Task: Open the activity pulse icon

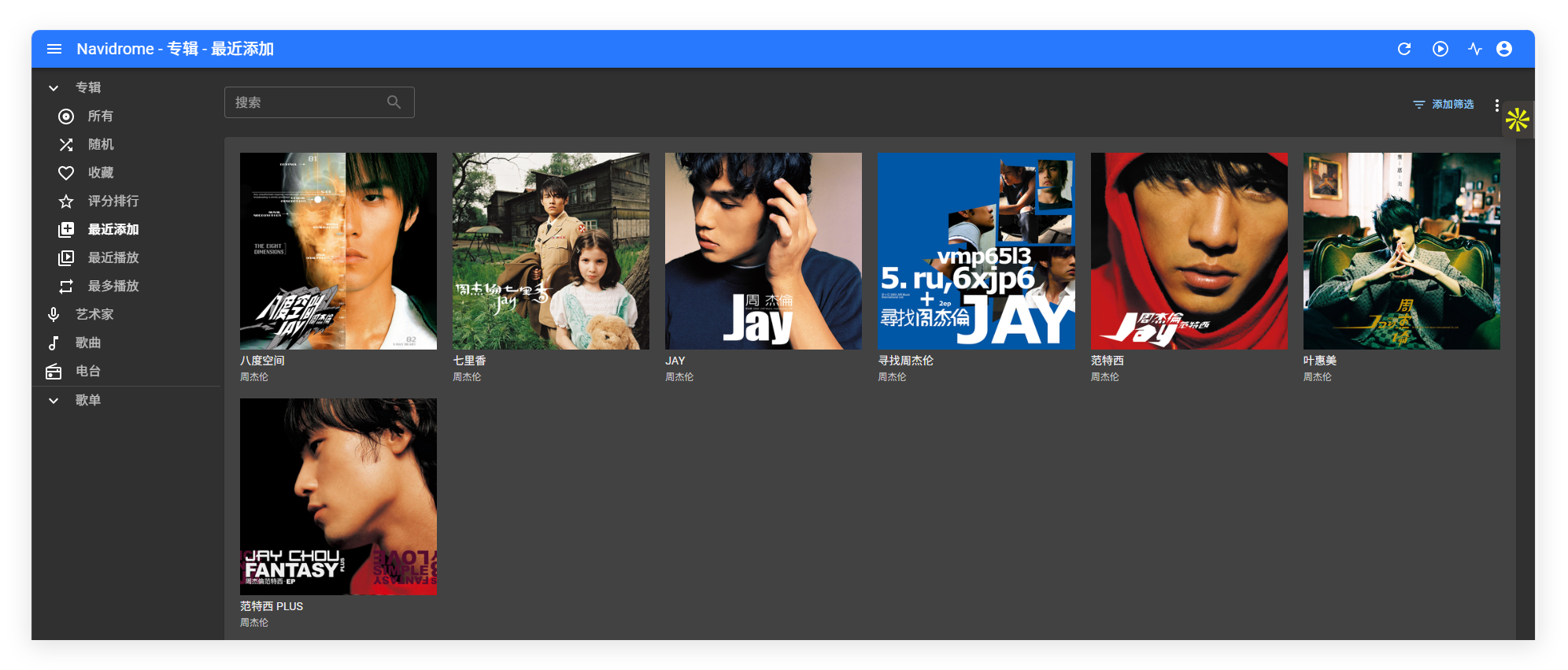Action: click(1474, 49)
